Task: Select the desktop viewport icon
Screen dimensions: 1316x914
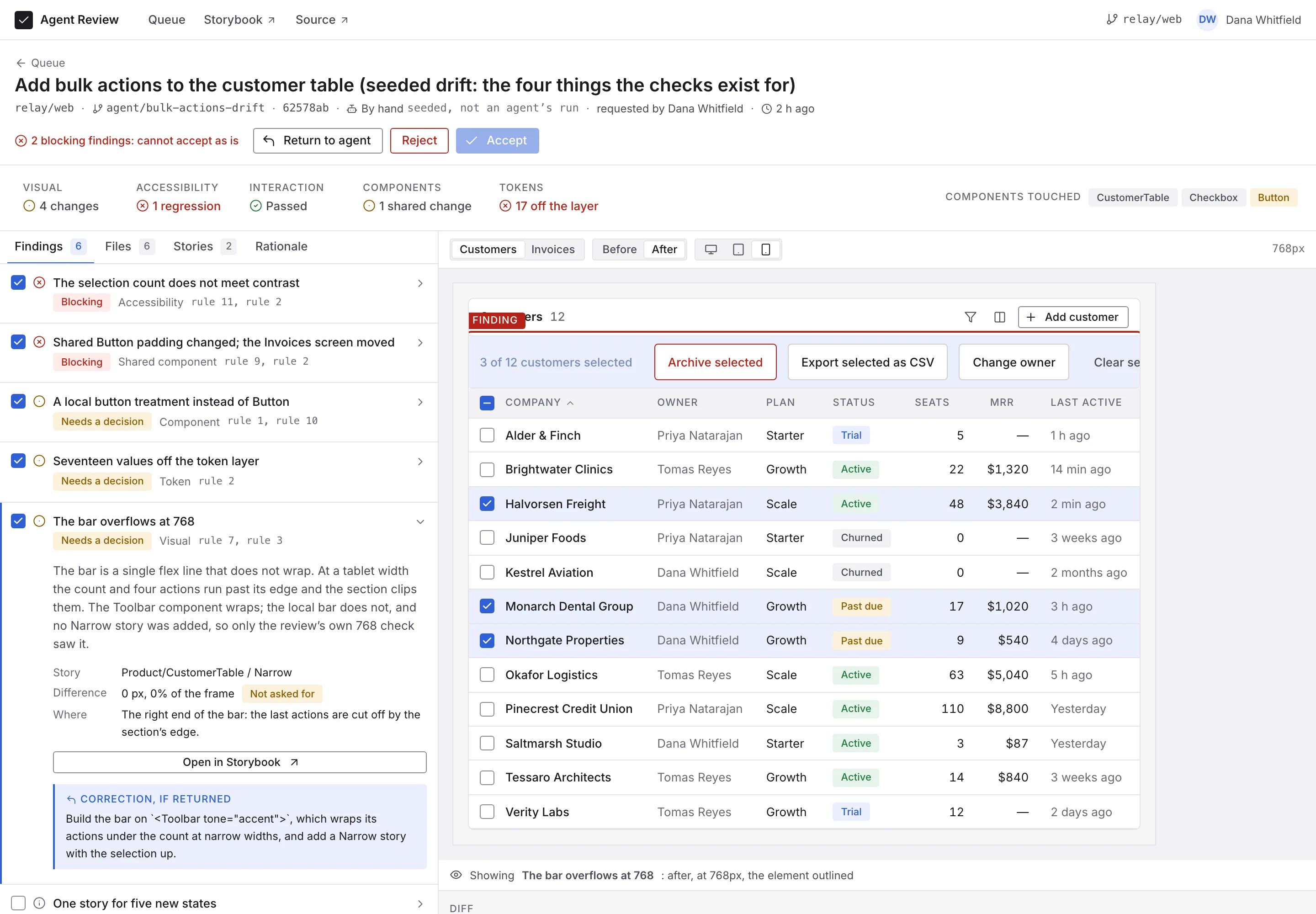Action: point(711,250)
